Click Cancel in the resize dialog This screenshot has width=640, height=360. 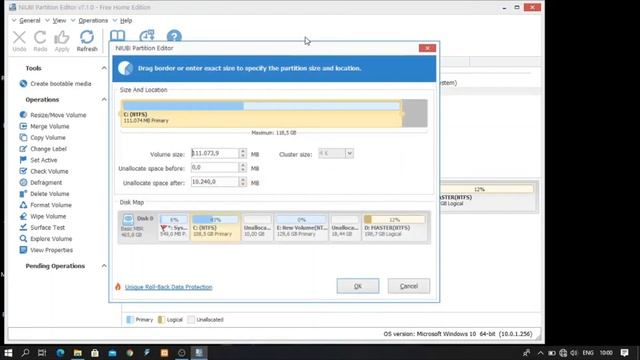[409, 286]
